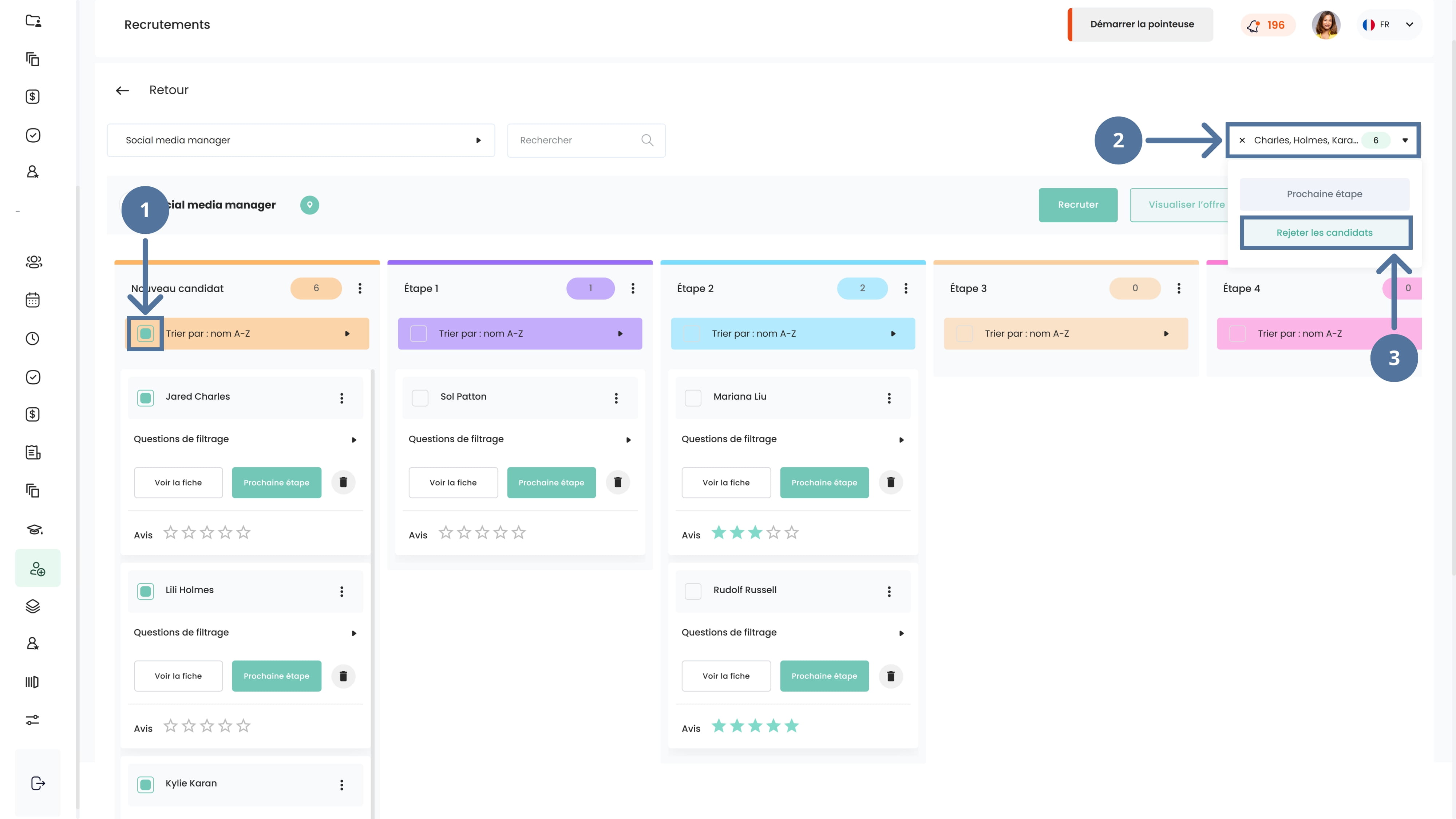This screenshot has width=1456, height=819.
Task: Check the Sol Patton checkbox
Action: (x=420, y=398)
